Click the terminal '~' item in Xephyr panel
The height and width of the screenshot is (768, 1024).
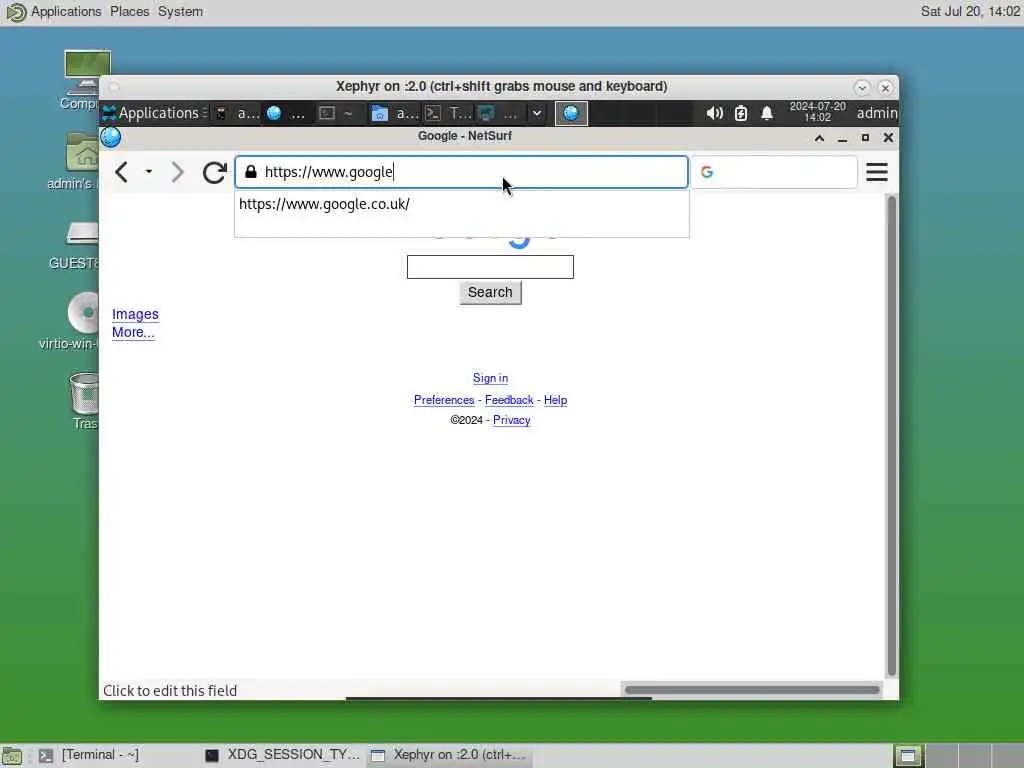338,113
